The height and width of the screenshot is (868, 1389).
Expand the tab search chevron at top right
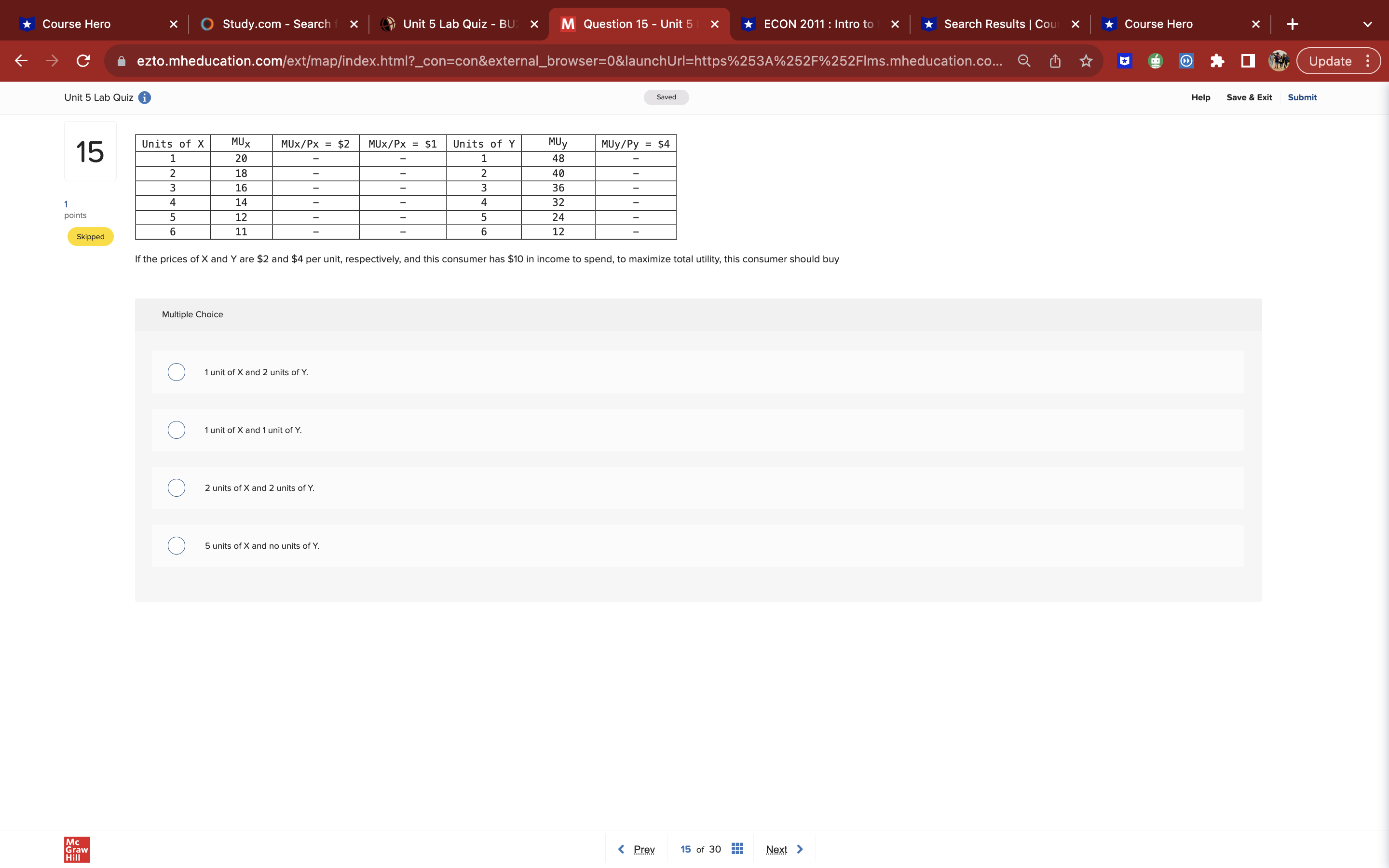pyautogui.click(x=1367, y=24)
